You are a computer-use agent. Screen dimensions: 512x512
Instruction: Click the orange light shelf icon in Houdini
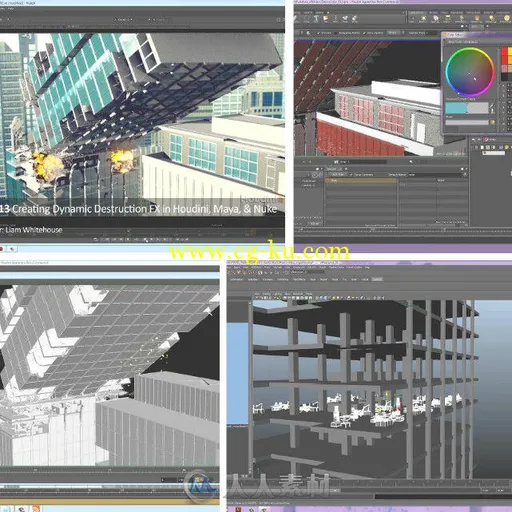pos(477,19)
